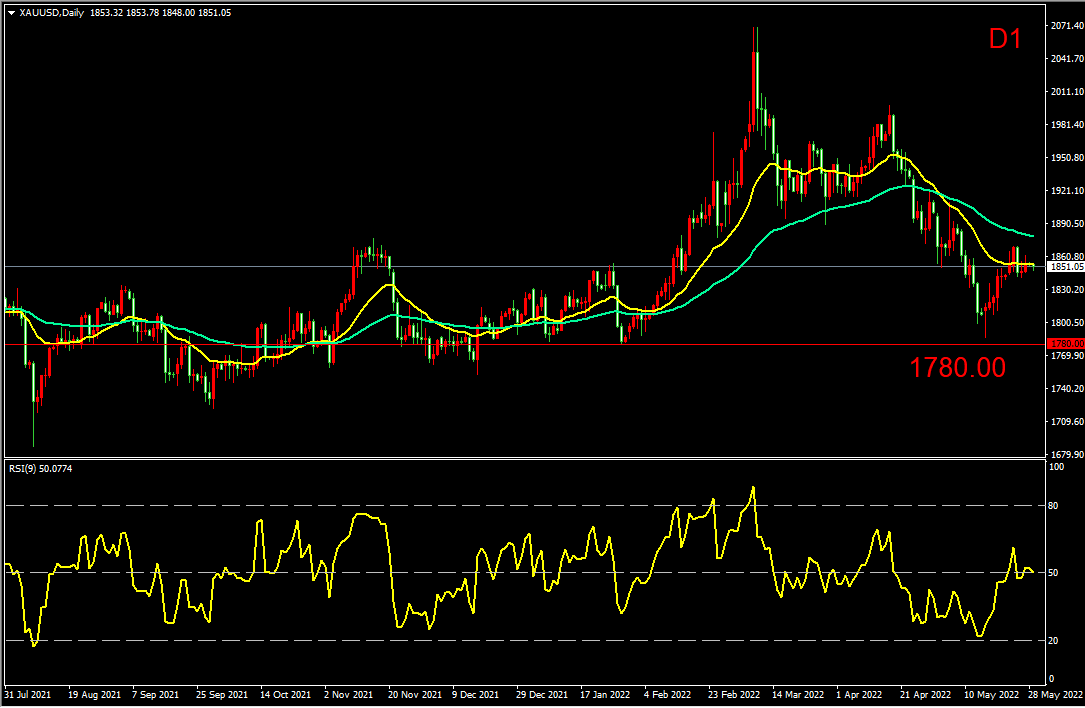Click the RSI(9) 50.0774 indicator label

coord(40,469)
